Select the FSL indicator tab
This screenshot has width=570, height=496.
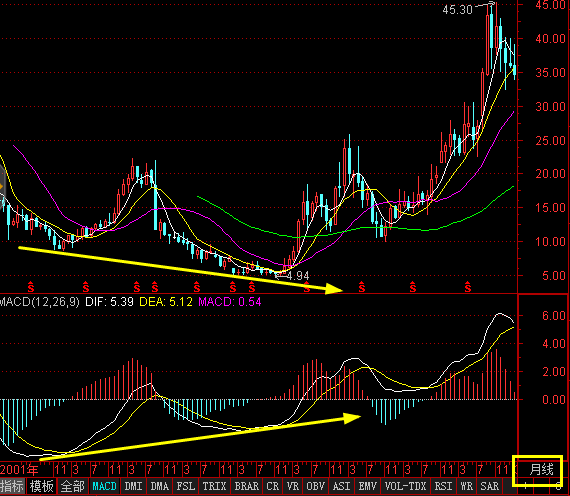(186, 486)
